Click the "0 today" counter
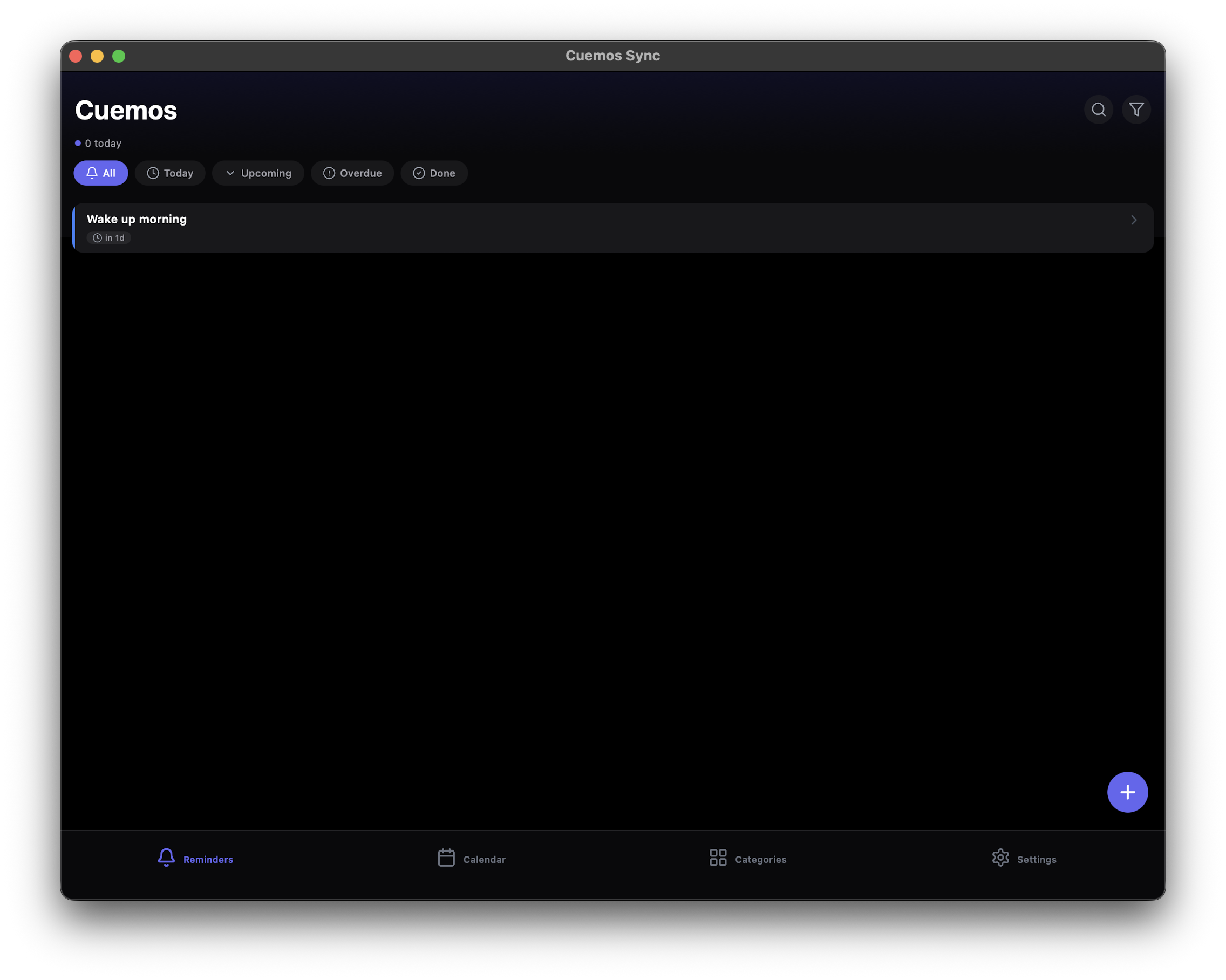The width and height of the screenshot is (1226, 980). [x=103, y=144]
